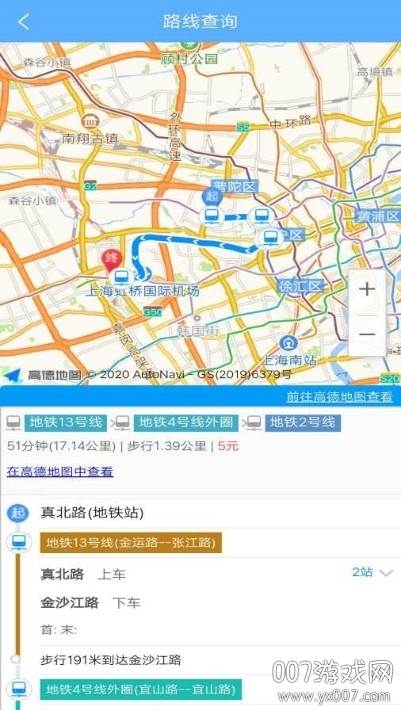This screenshot has width=401, height=710.
Task: Tap the Nanxiang Old Town landmark icon
Action: point(90,121)
